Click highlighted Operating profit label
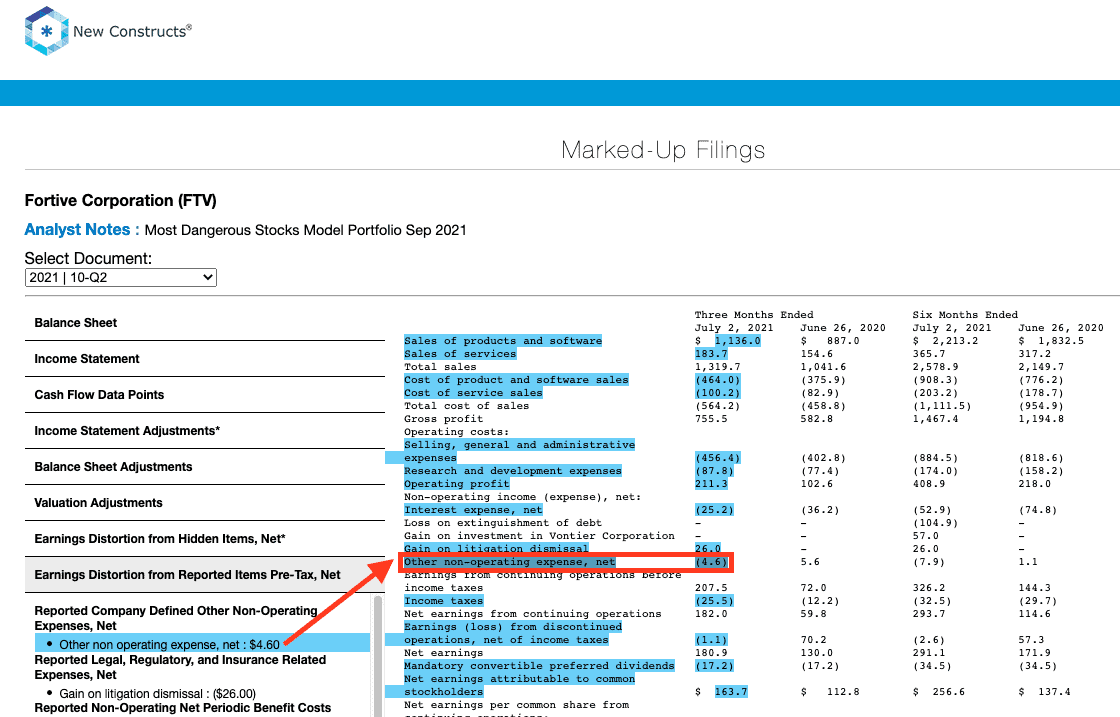The height and width of the screenshot is (717, 1120). pyautogui.click(x=456, y=483)
